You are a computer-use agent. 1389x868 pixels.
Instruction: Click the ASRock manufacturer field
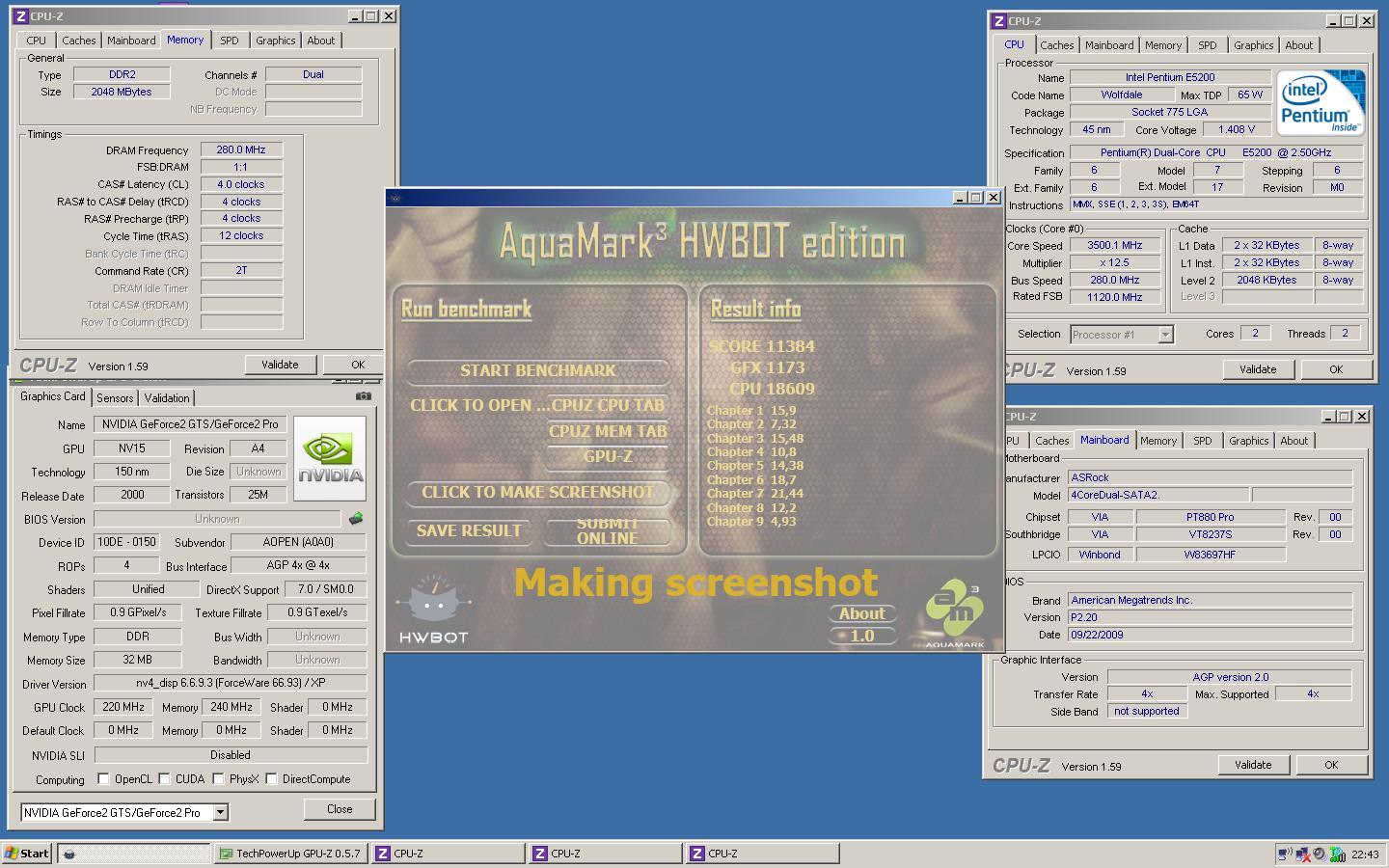click(x=1210, y=477)
